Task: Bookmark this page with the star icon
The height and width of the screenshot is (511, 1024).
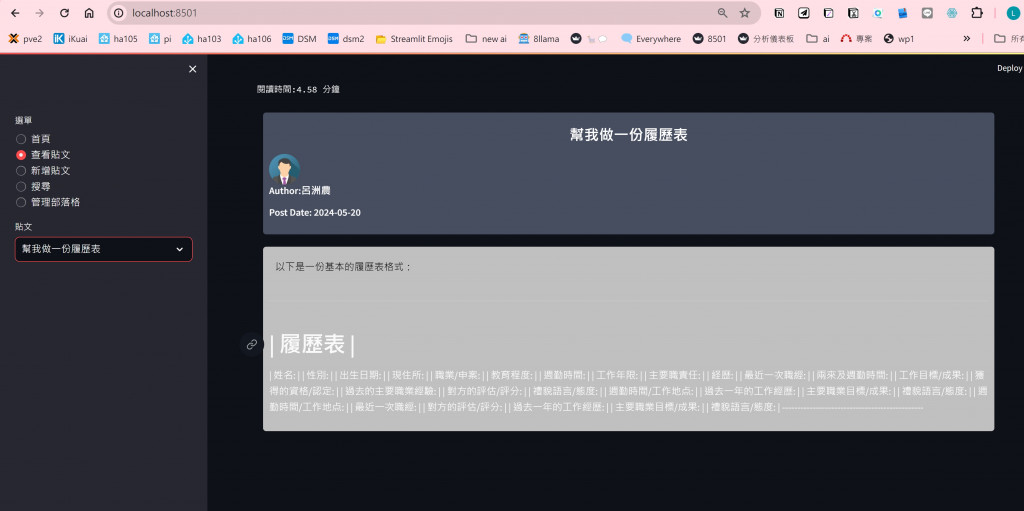Action: coord(744,13)
